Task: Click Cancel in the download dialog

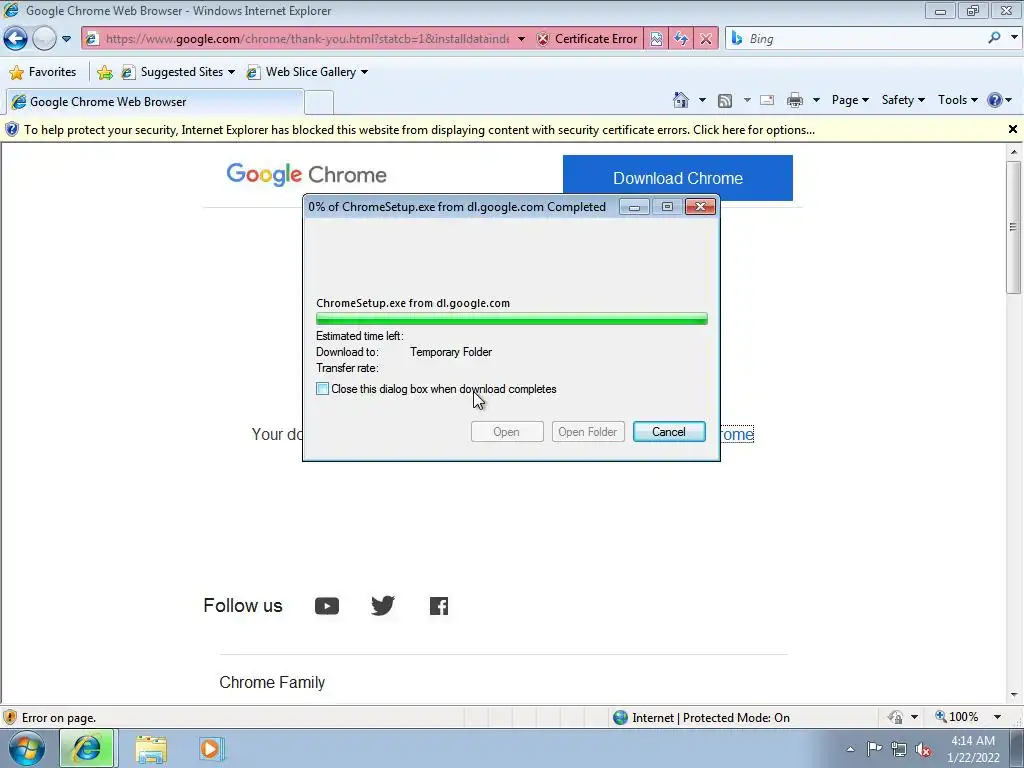Action: tap(669, 432)
